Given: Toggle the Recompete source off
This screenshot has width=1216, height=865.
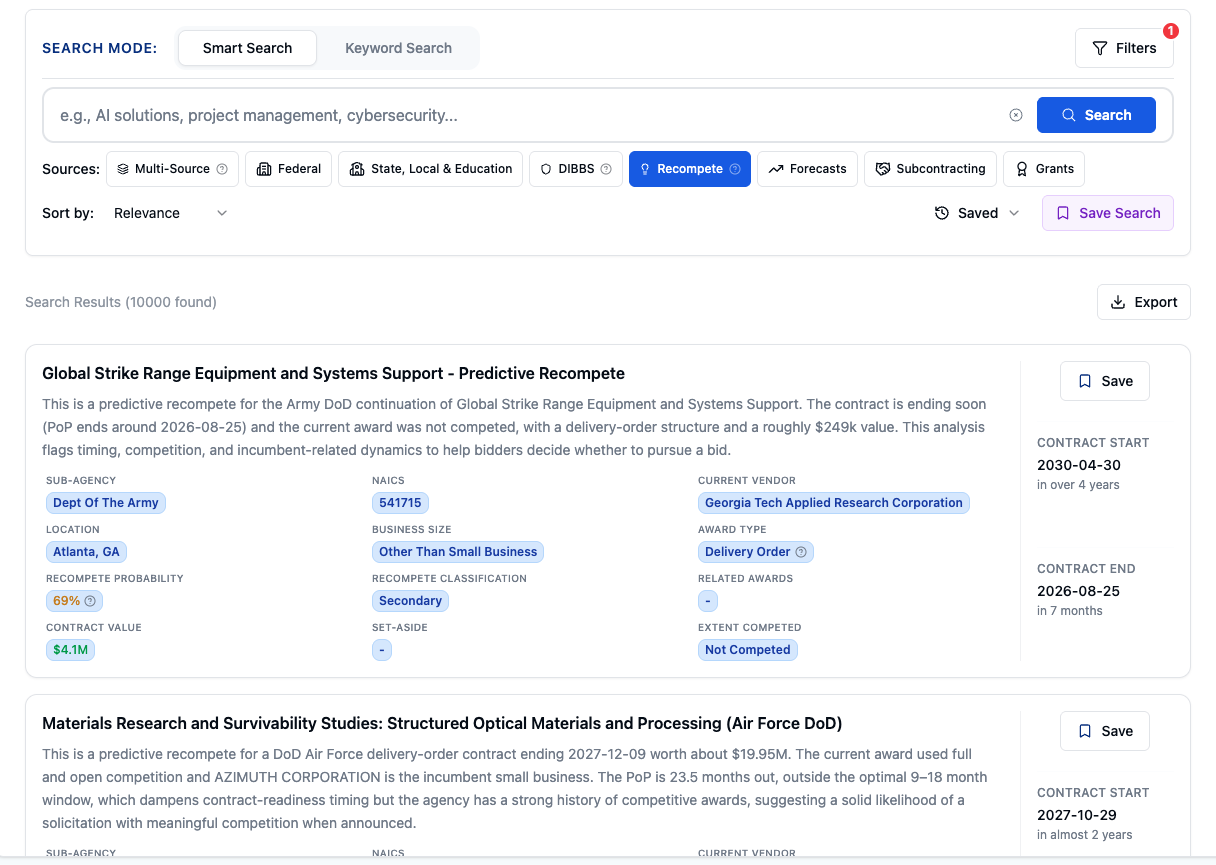Looking at the screenshot, I should pos(690,168).
